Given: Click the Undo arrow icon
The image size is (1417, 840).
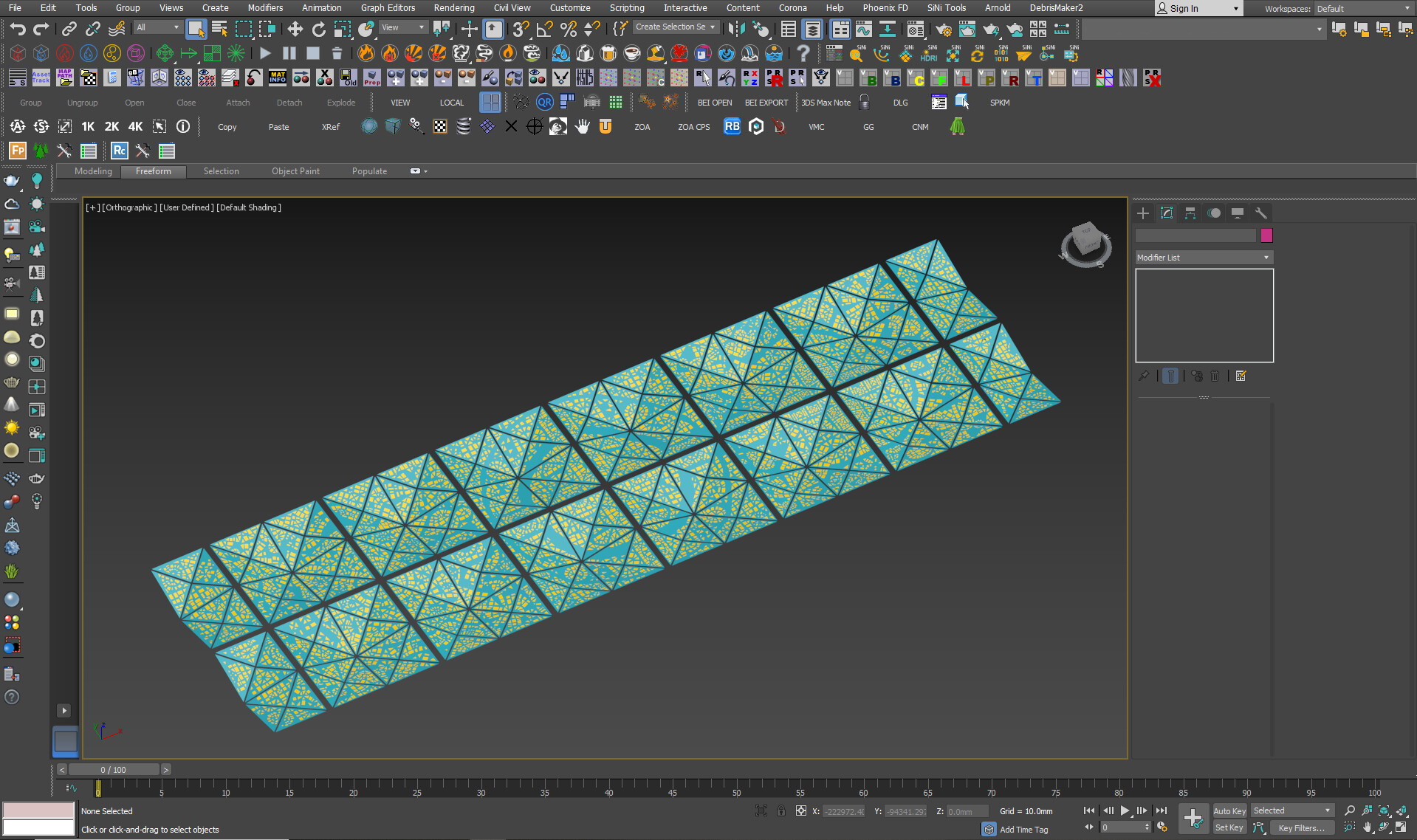Looking at the screenshot, I should 18,29.
